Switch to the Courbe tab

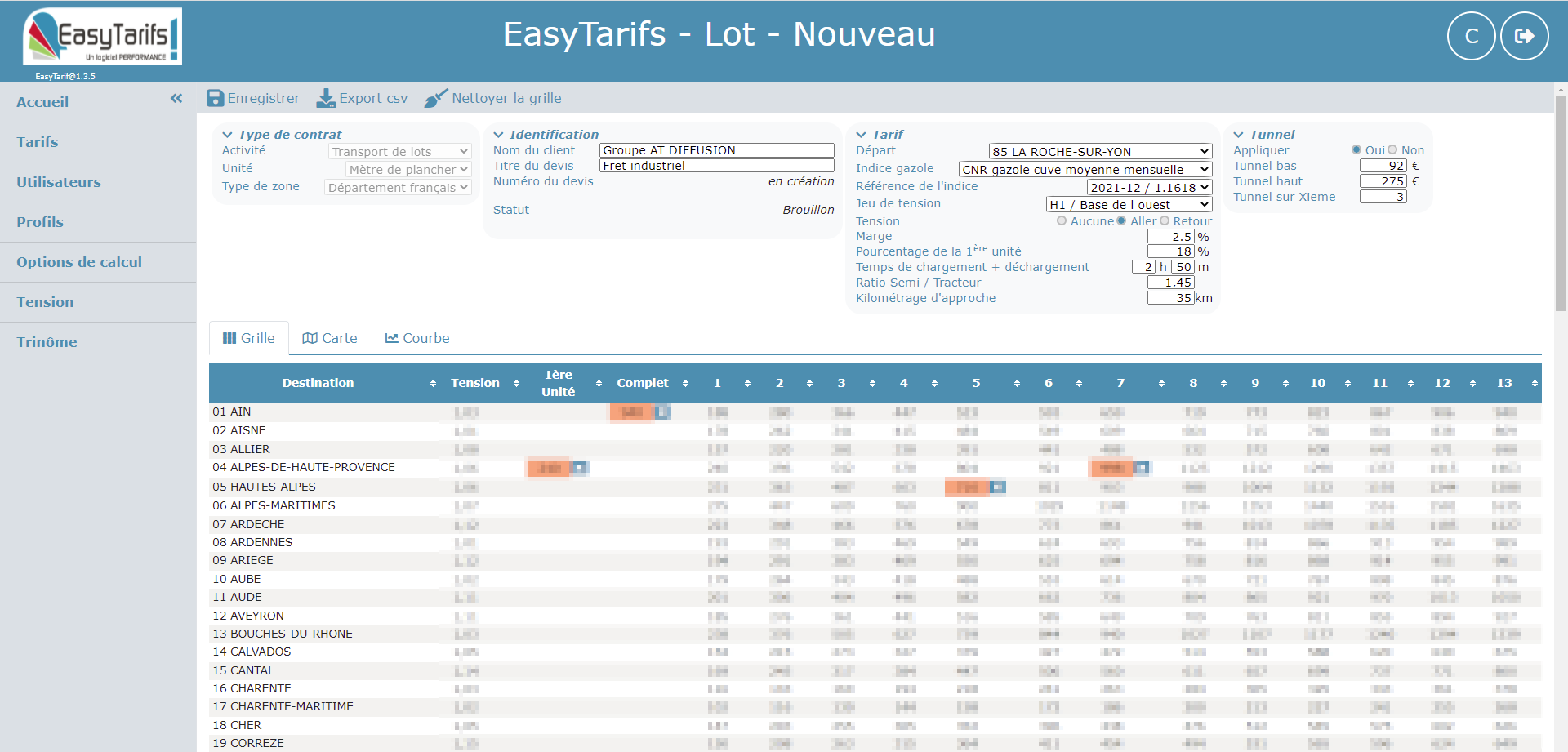click(x=417, y=338)
